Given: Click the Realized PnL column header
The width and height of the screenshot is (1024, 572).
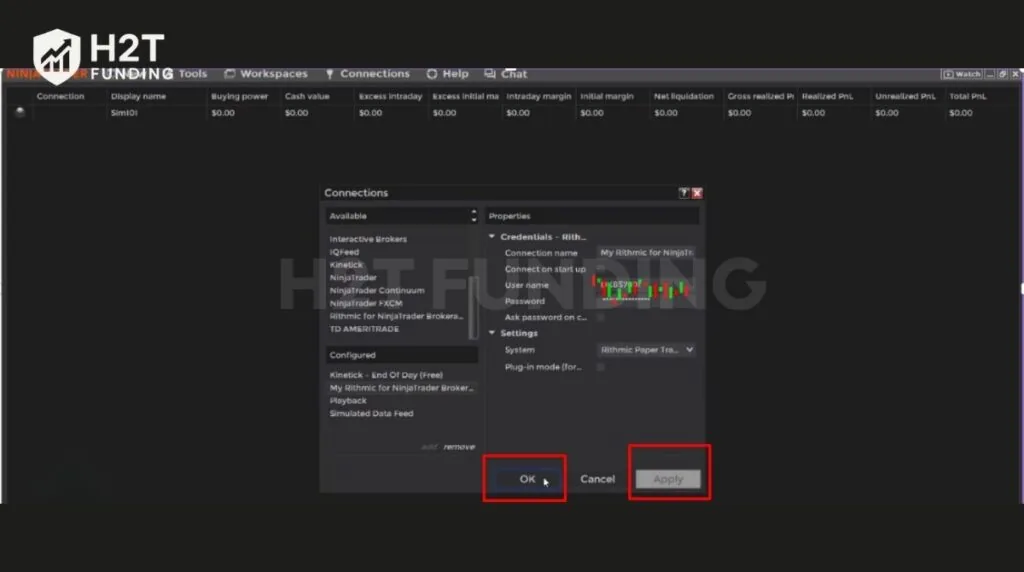Looking at the screenshot, I should tap(827, 96).
